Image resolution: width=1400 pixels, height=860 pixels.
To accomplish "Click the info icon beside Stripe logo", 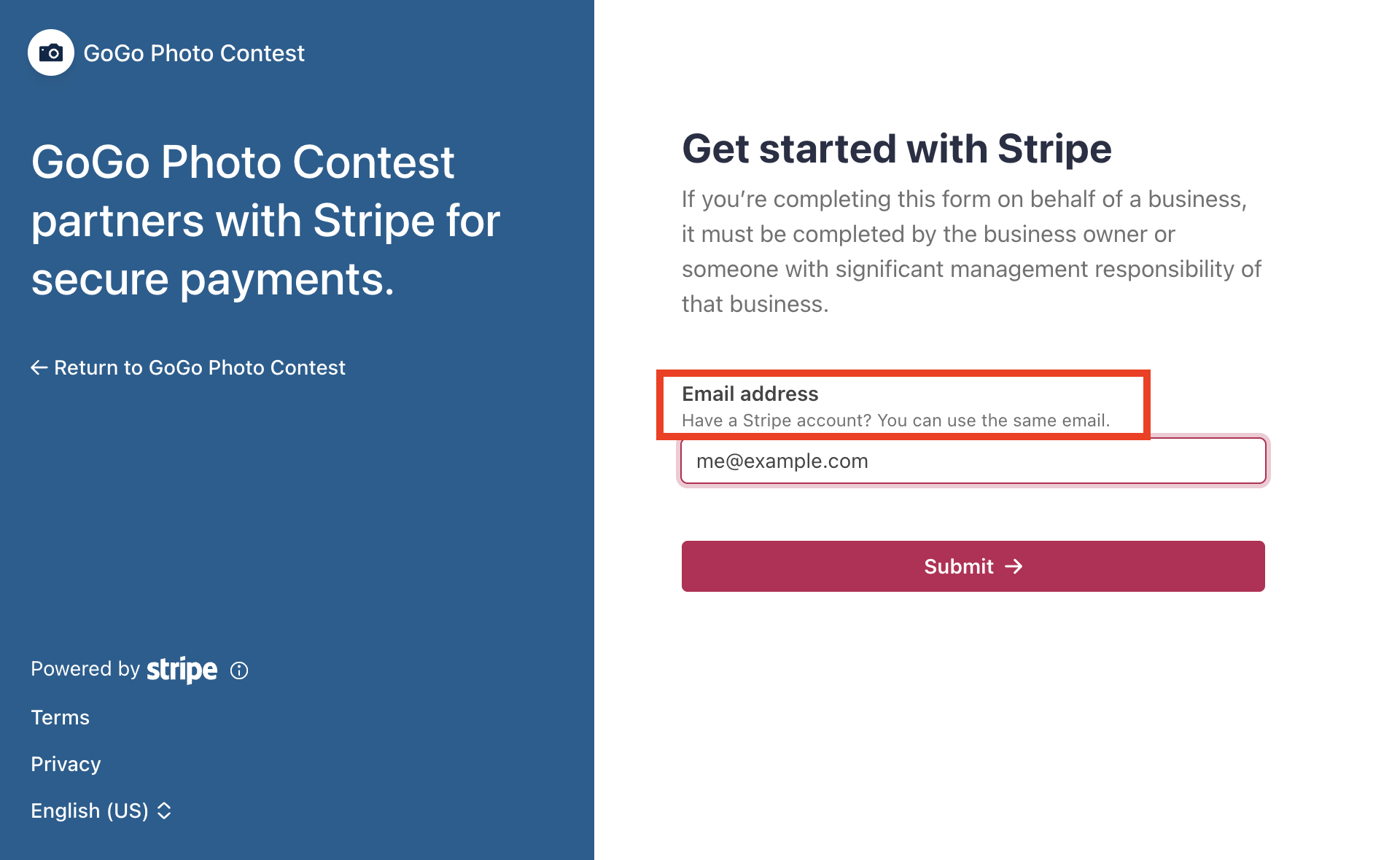I will tap(239, 671).
